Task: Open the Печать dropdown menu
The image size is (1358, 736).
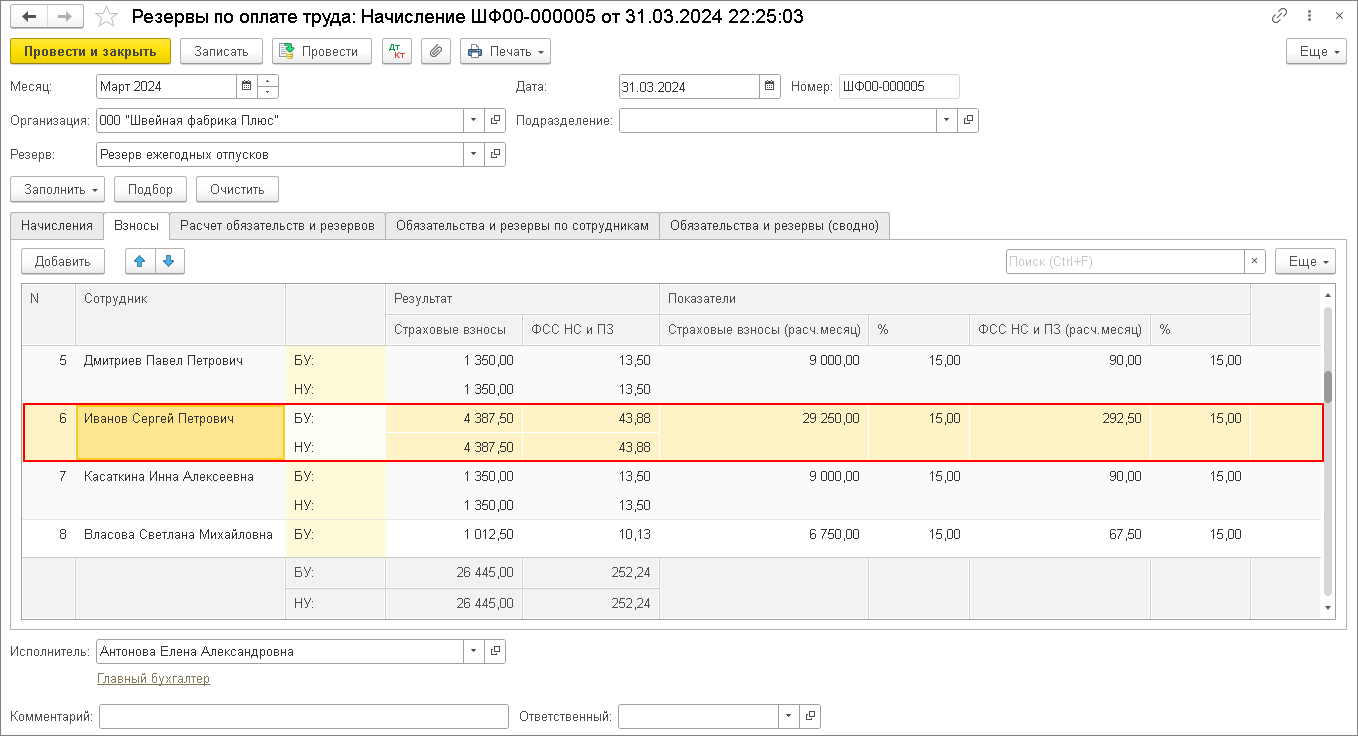Action: point(506,51)
